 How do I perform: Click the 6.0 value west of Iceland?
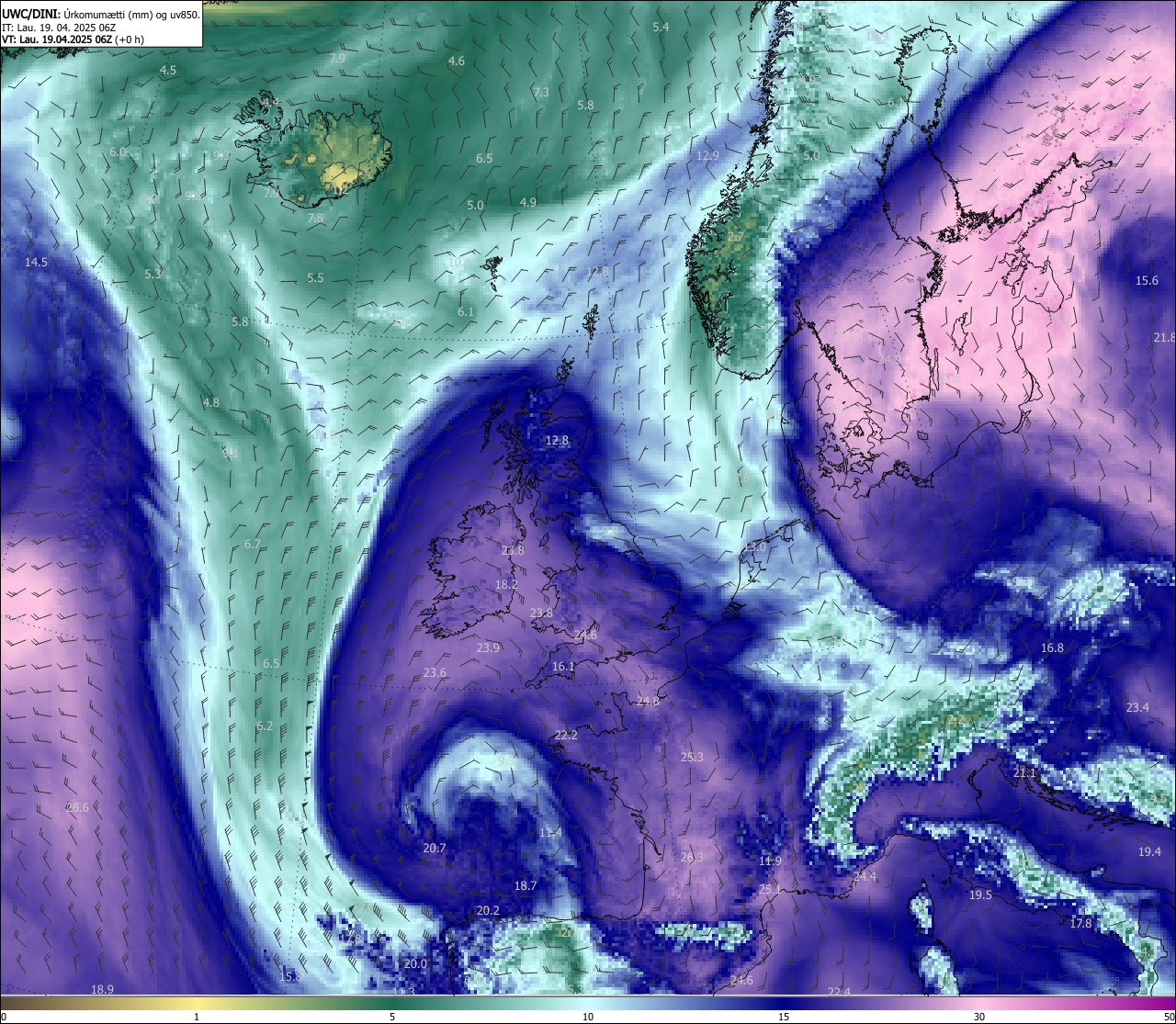(x=118, y=152)
